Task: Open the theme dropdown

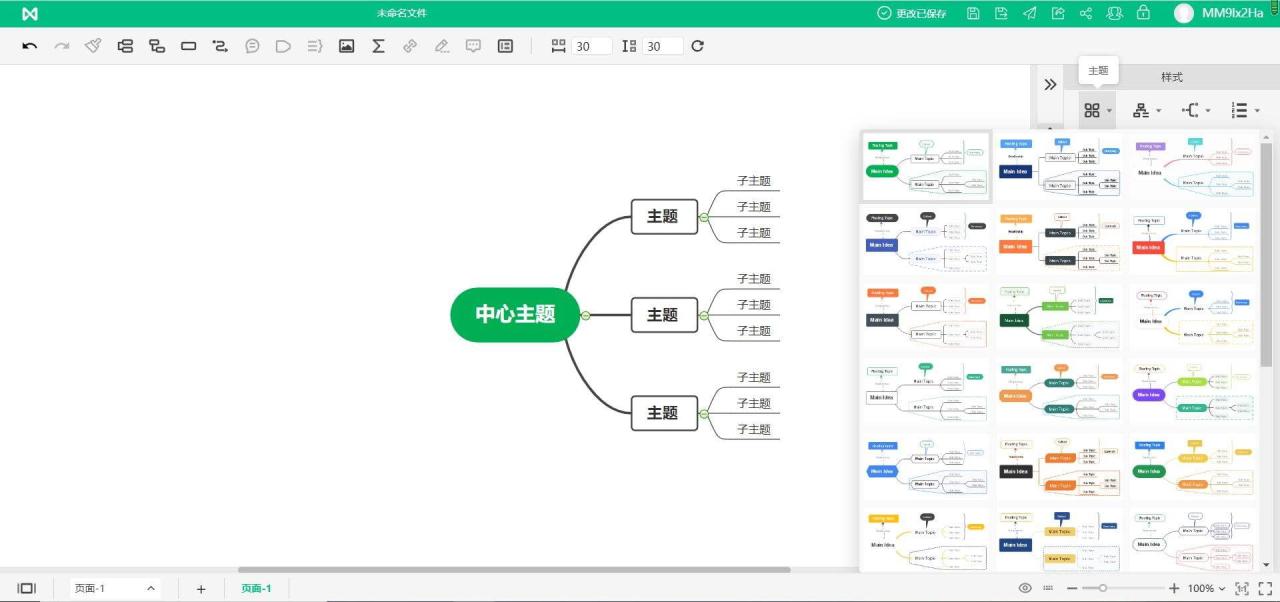Action: pos(1098,111)
